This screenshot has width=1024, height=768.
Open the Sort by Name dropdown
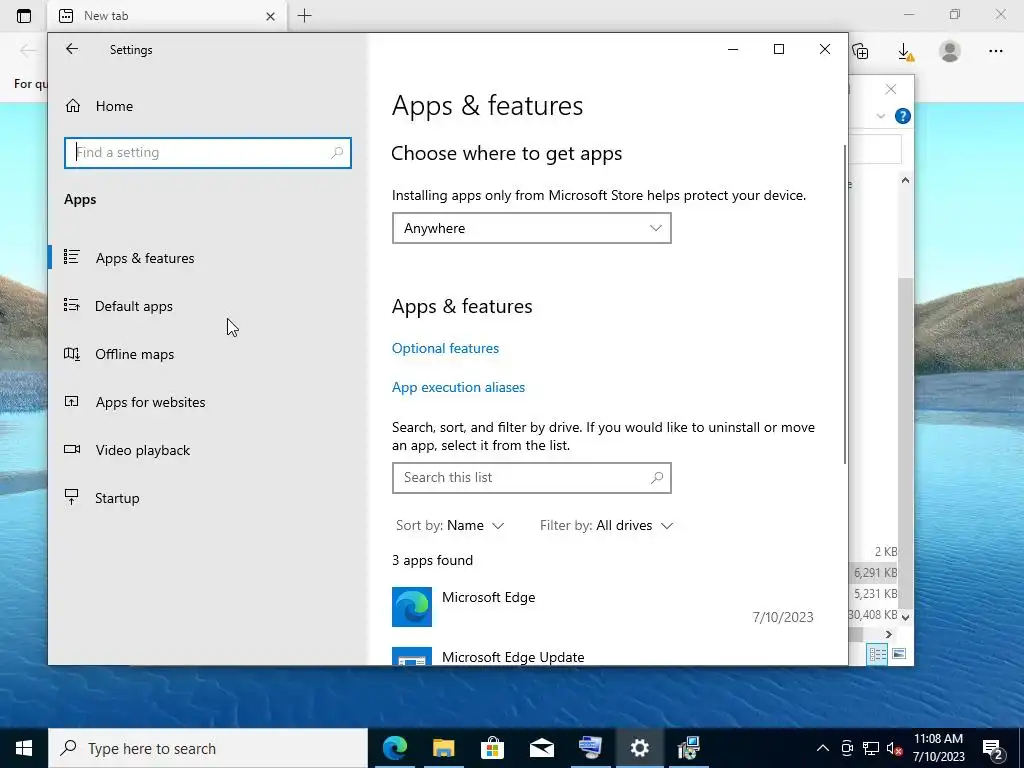tap(450, 525)
